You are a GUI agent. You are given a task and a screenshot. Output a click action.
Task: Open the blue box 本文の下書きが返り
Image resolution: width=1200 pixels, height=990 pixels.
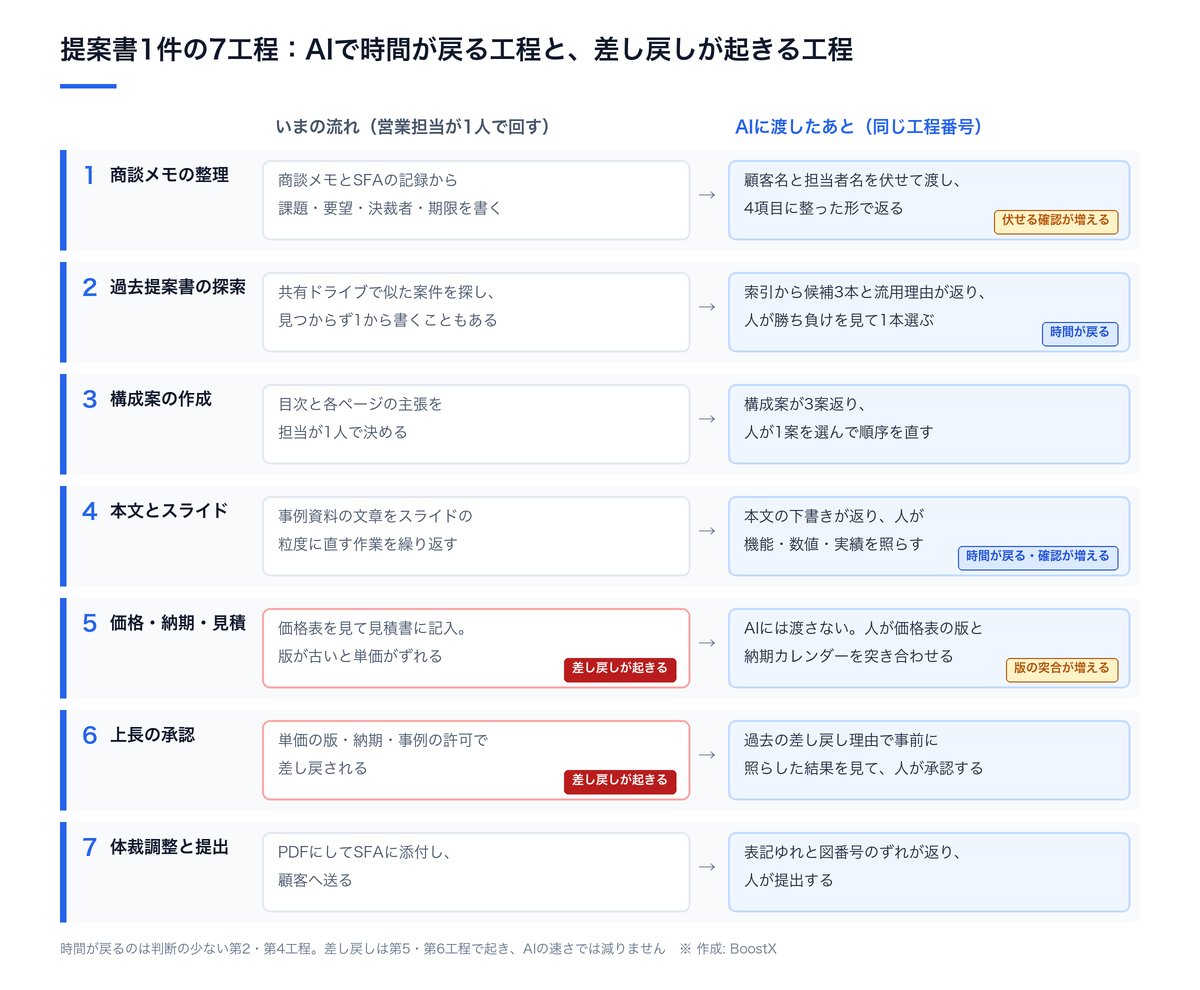point(929,536)
